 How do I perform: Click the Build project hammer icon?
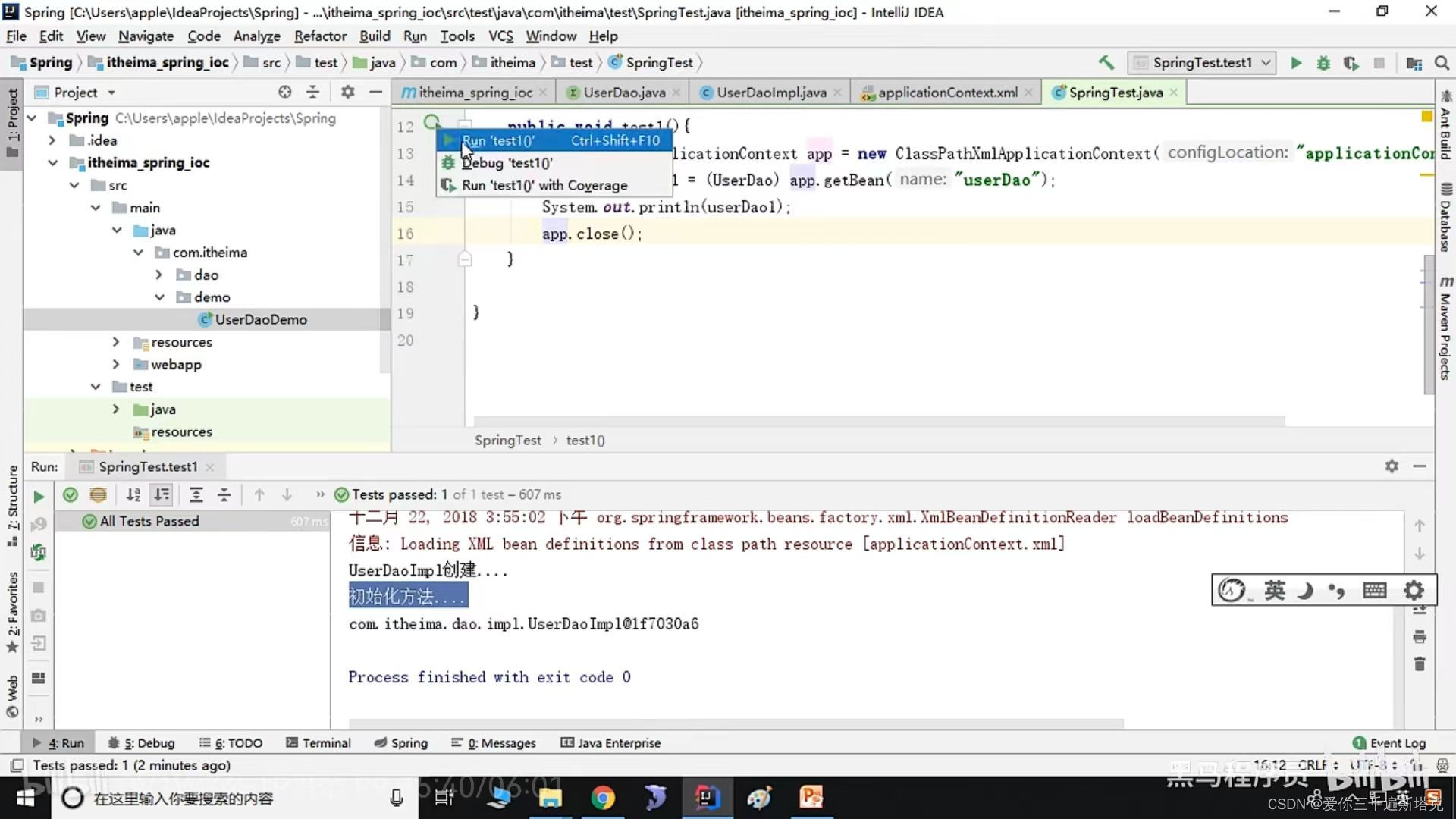pos(1106,62)
